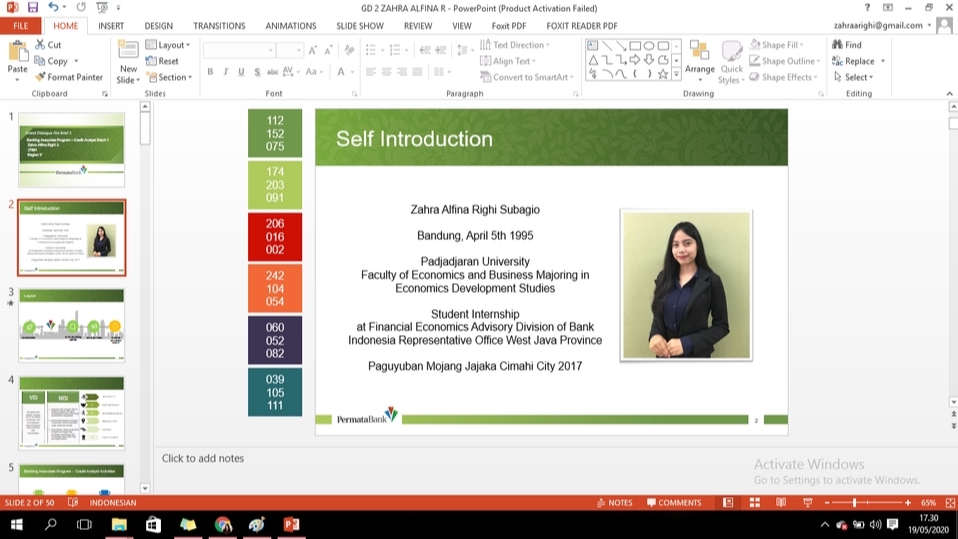958x539 pixels.
Task: Open Shape Effects dropdown
Action: (x=783, y=77)
